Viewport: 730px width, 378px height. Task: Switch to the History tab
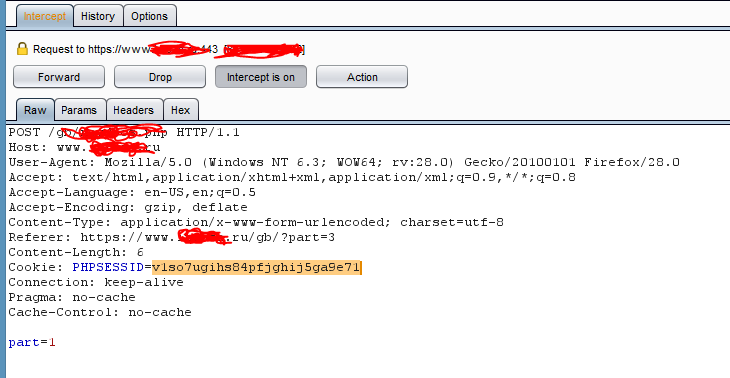coord(98,16)
